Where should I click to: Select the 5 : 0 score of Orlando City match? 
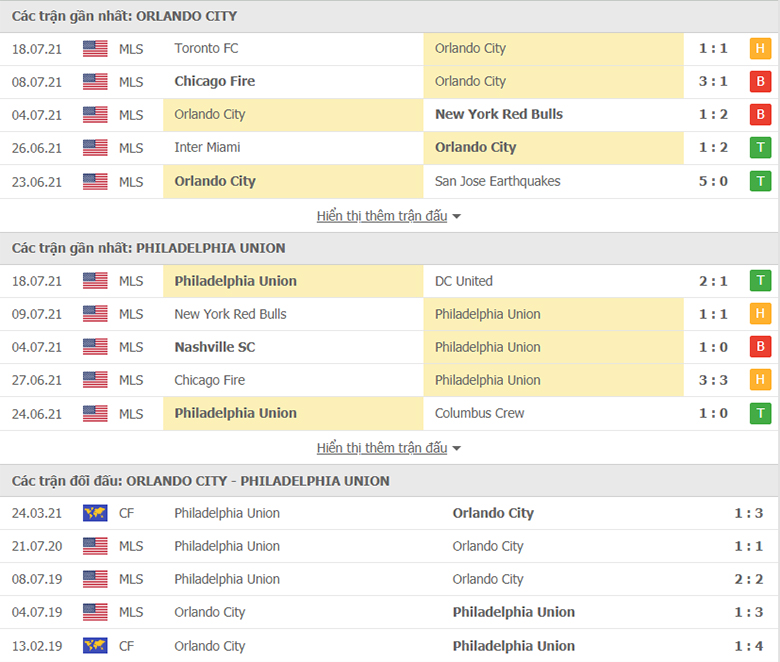[x=713, y=181]
